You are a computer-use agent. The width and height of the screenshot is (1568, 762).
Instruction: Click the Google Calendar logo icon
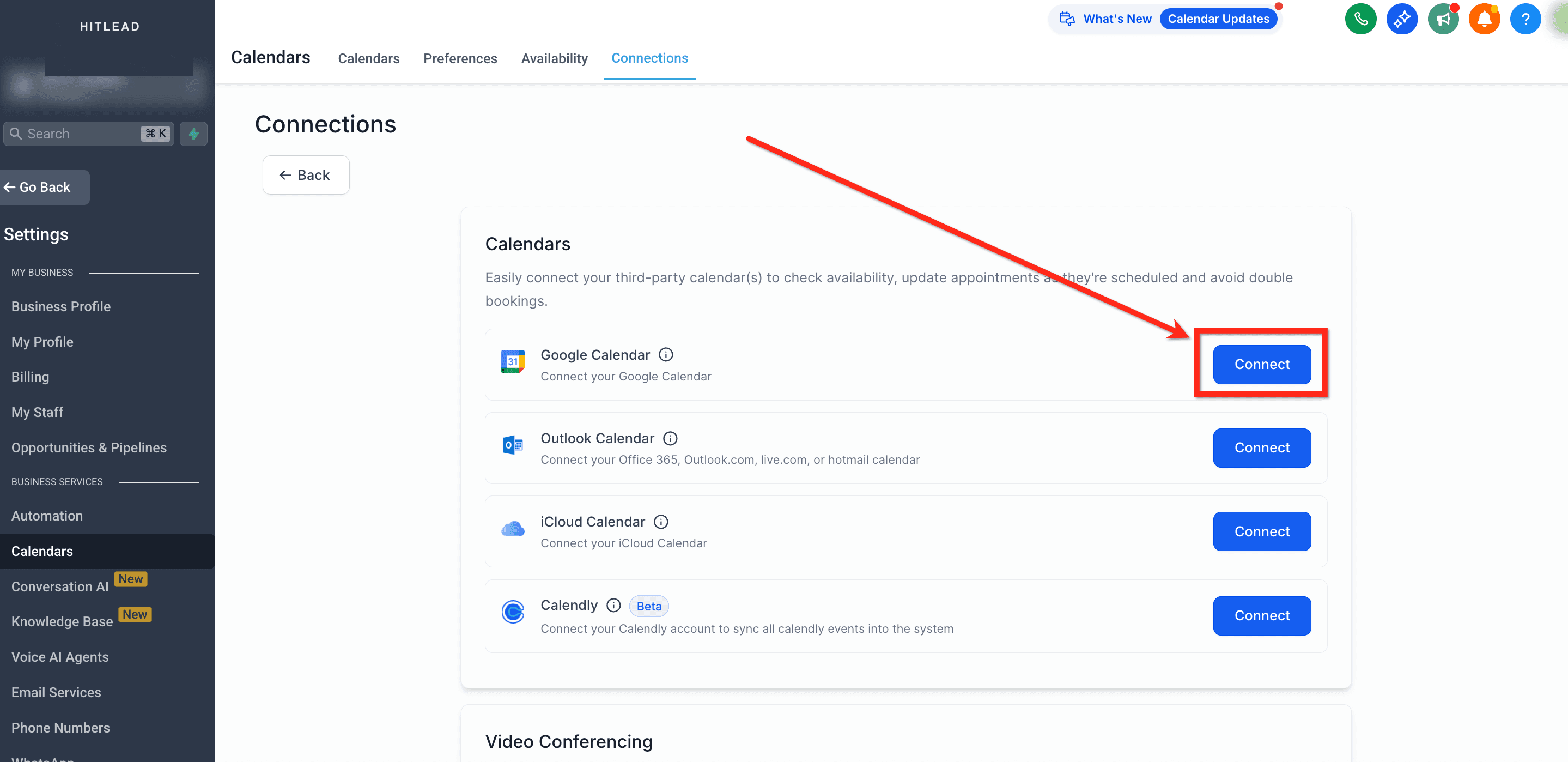513,362
